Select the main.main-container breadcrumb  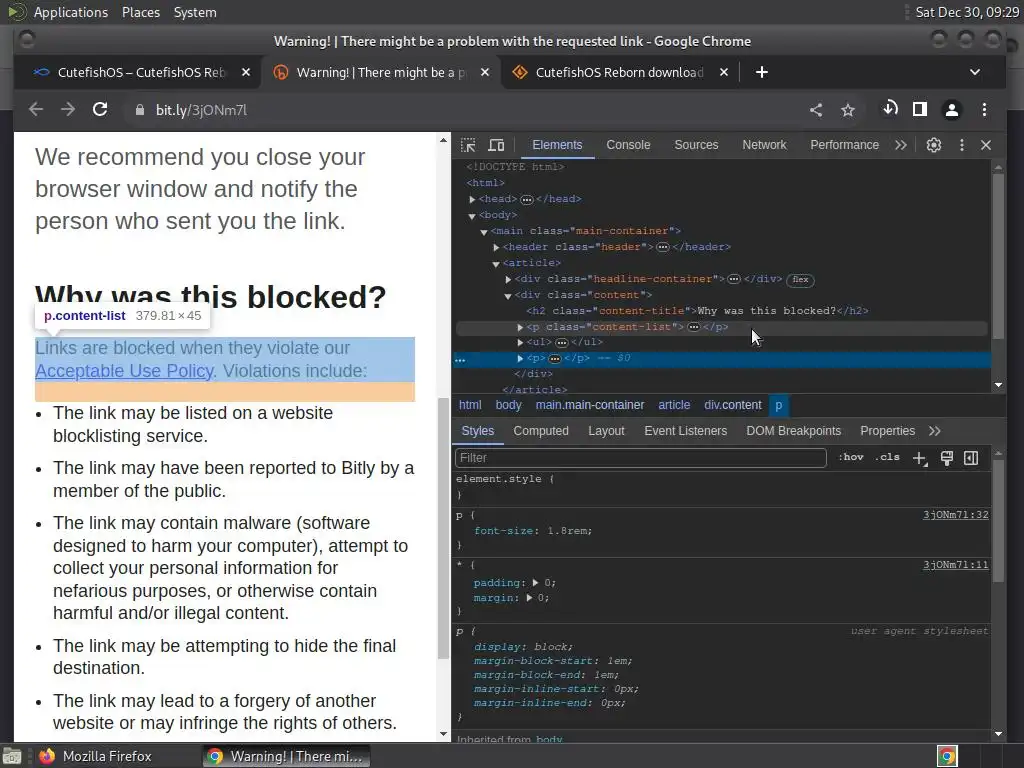click(590, 405)
